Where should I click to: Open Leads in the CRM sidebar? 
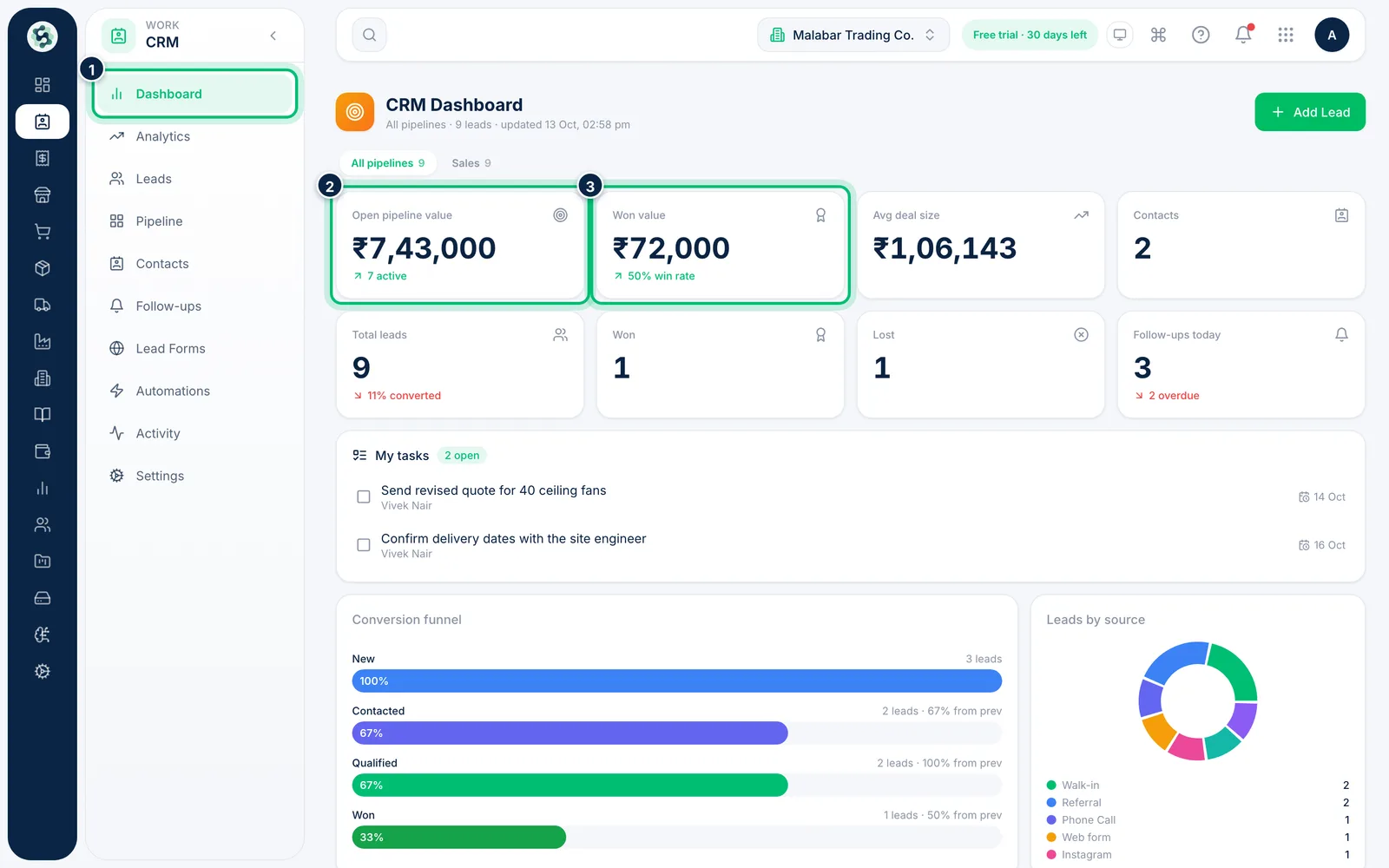pos(195,179)
